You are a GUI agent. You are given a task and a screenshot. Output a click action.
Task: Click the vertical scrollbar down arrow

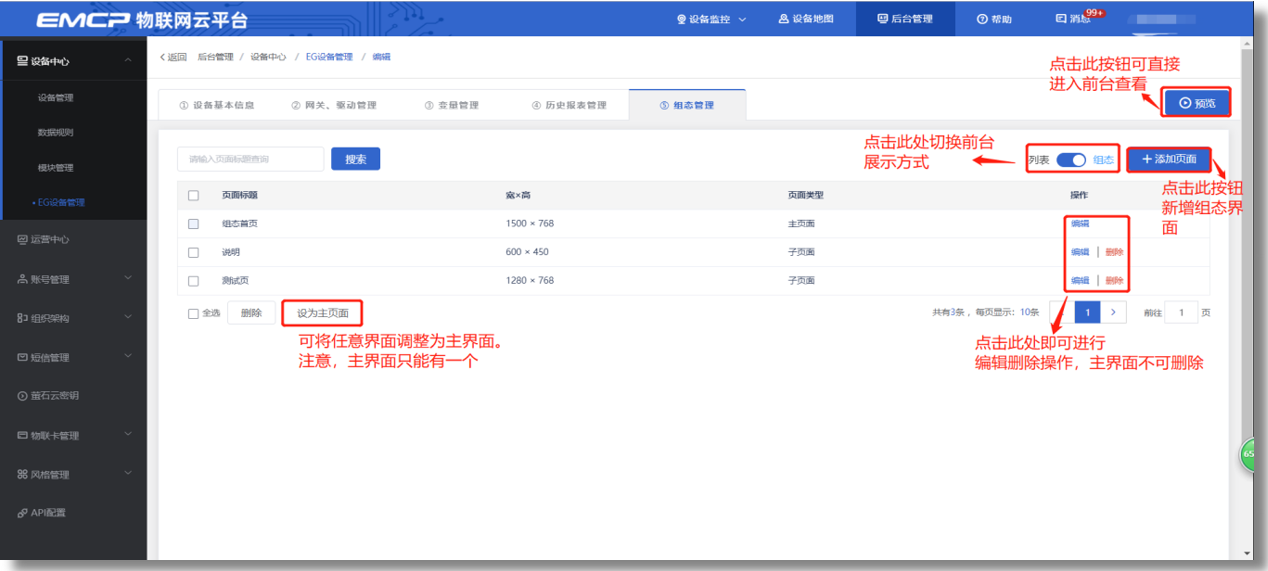[x=1246, y=553]
